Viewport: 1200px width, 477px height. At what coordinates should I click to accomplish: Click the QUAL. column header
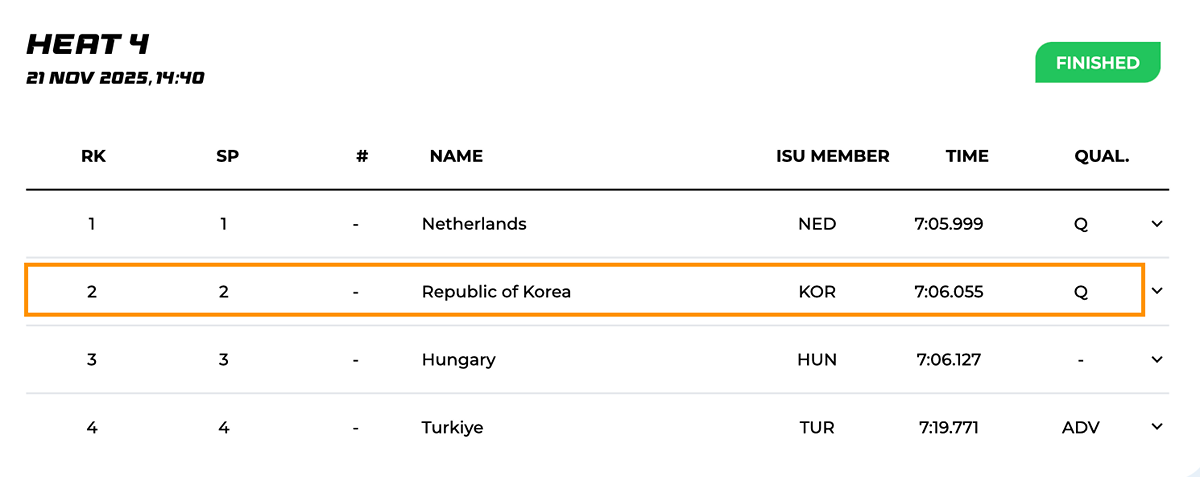1101,156
